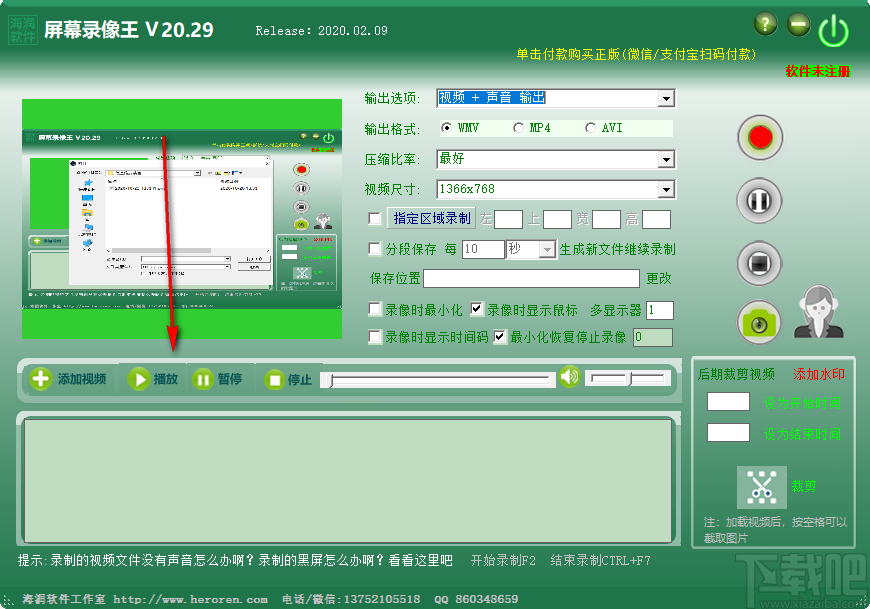Viewport: 870px width, 609px height.
Task: Click the 宽 region width field
Action: [x=606, y=220]
